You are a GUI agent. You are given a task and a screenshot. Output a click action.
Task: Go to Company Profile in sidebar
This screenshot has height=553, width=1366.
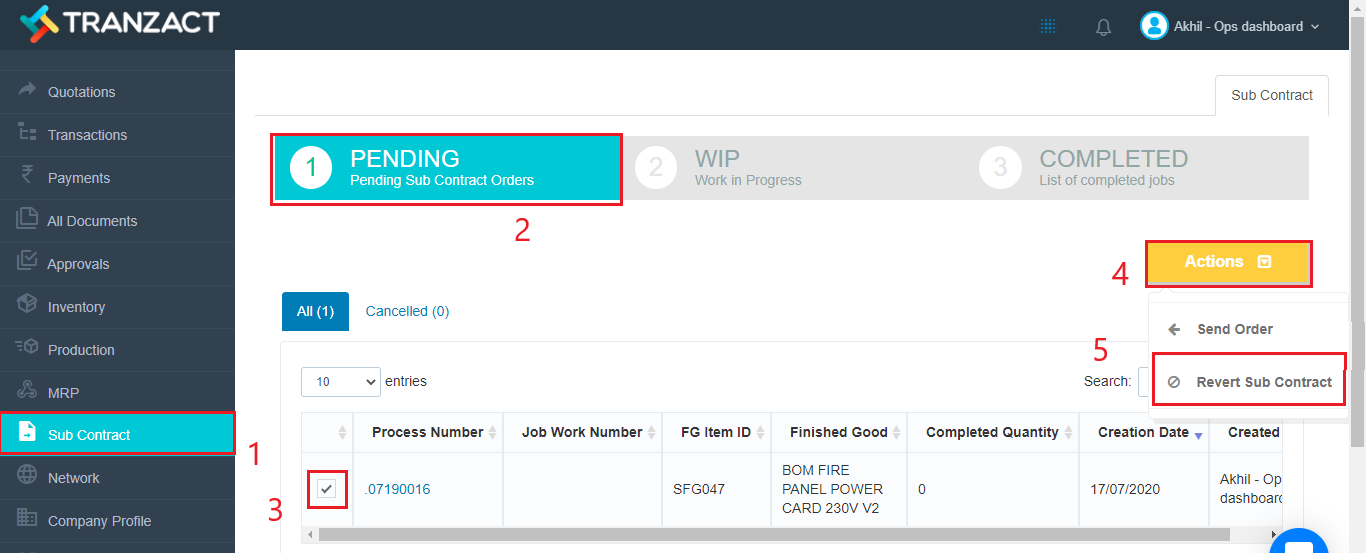(x=117, y=521)
